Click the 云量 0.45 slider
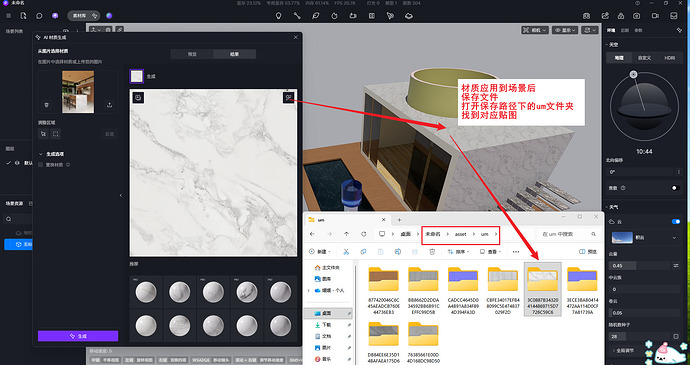Screen dimensions: 690x365 (640, 265)
